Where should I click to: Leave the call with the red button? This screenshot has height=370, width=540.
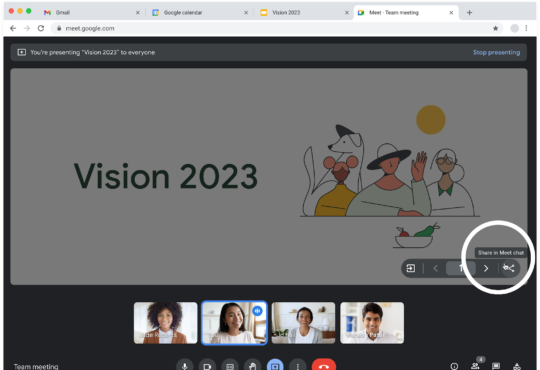click(x=324, y=365)
